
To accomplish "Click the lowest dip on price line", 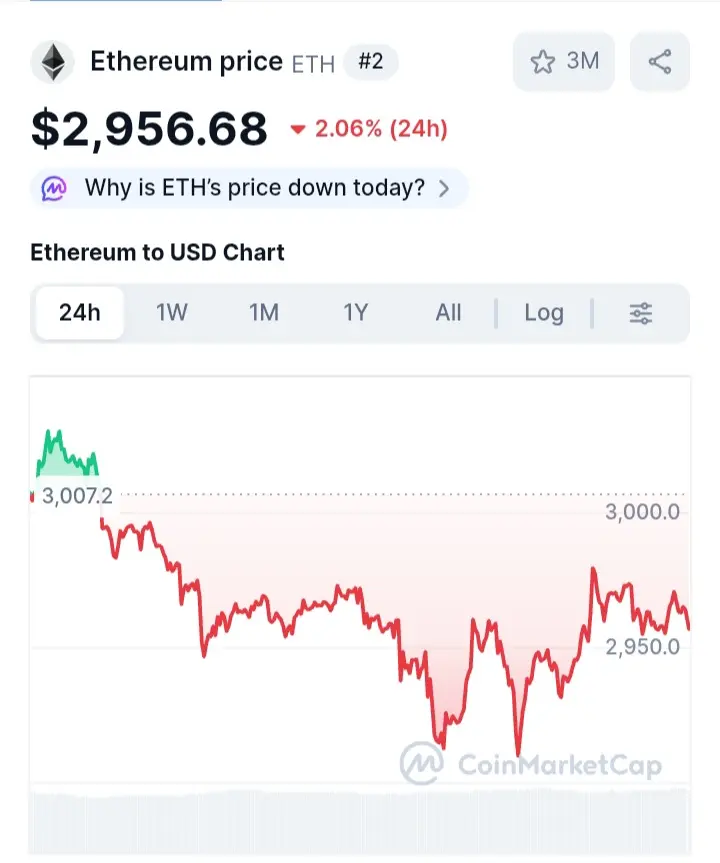I will coord(518,753).
